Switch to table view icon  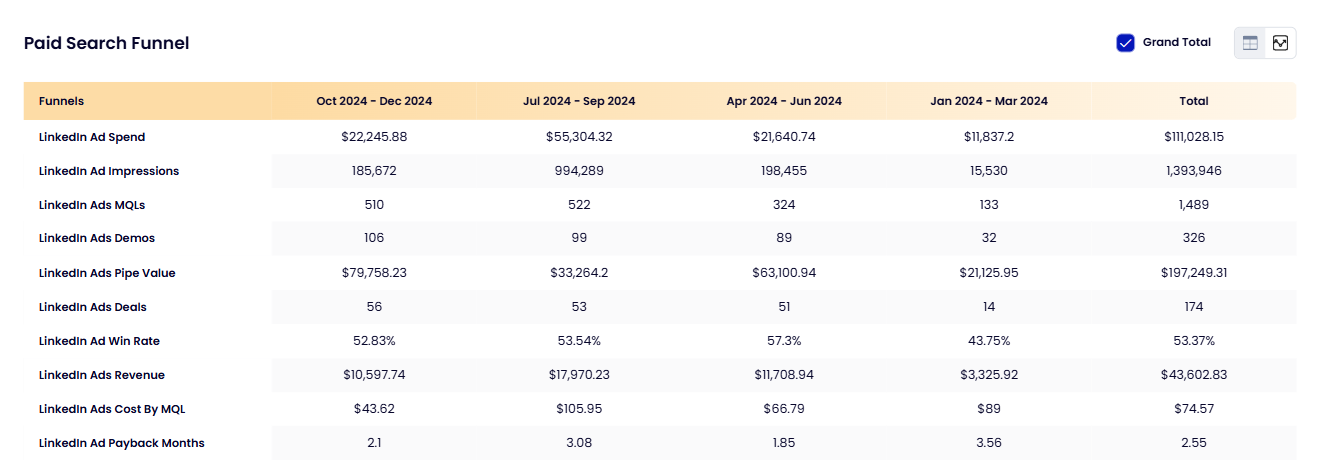tap(1250, 43)
